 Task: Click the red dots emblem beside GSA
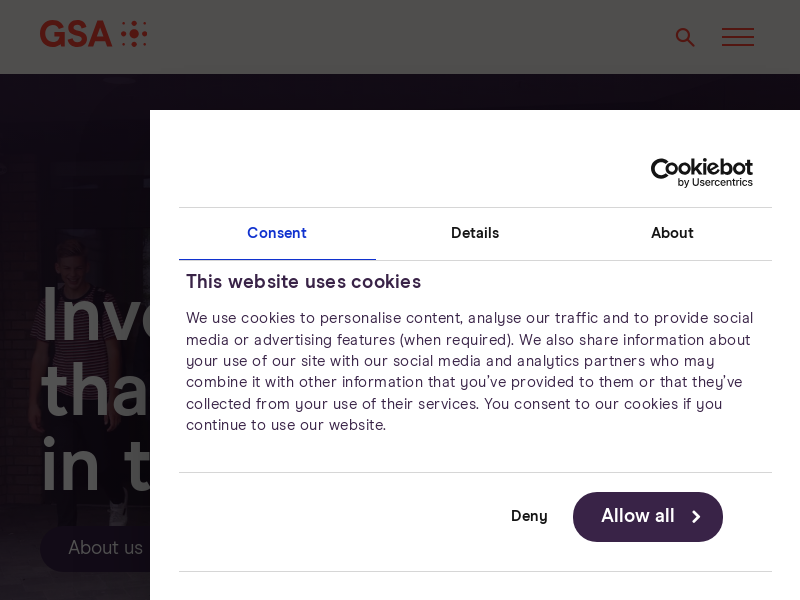pos(134,34)
